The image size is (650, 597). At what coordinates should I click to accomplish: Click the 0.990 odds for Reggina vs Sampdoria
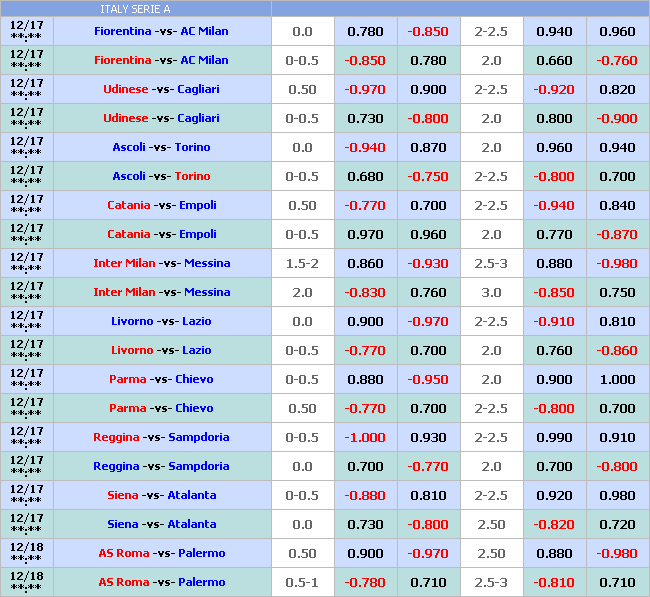[554, 438]
